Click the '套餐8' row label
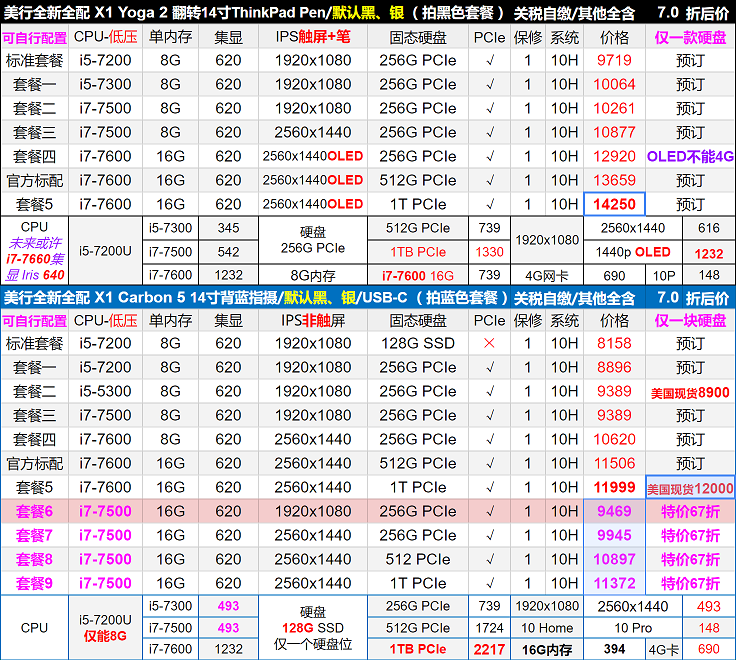This screenshot has width=736, height=660. (35, 559)
